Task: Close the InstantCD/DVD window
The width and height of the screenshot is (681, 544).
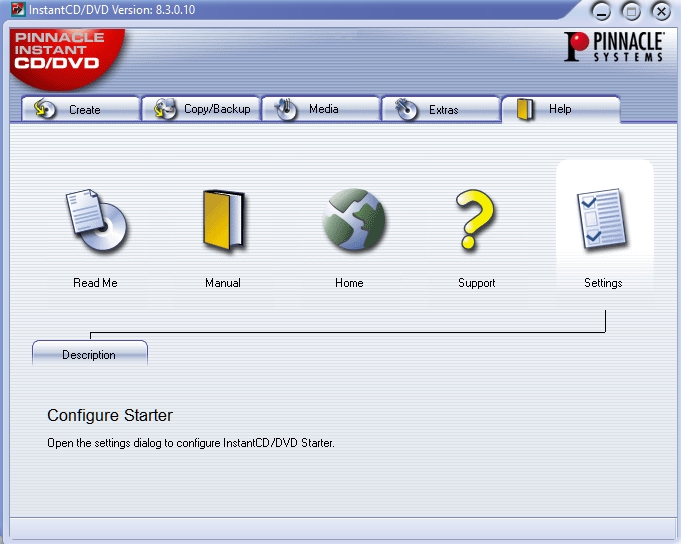Action: click(661, 12)
